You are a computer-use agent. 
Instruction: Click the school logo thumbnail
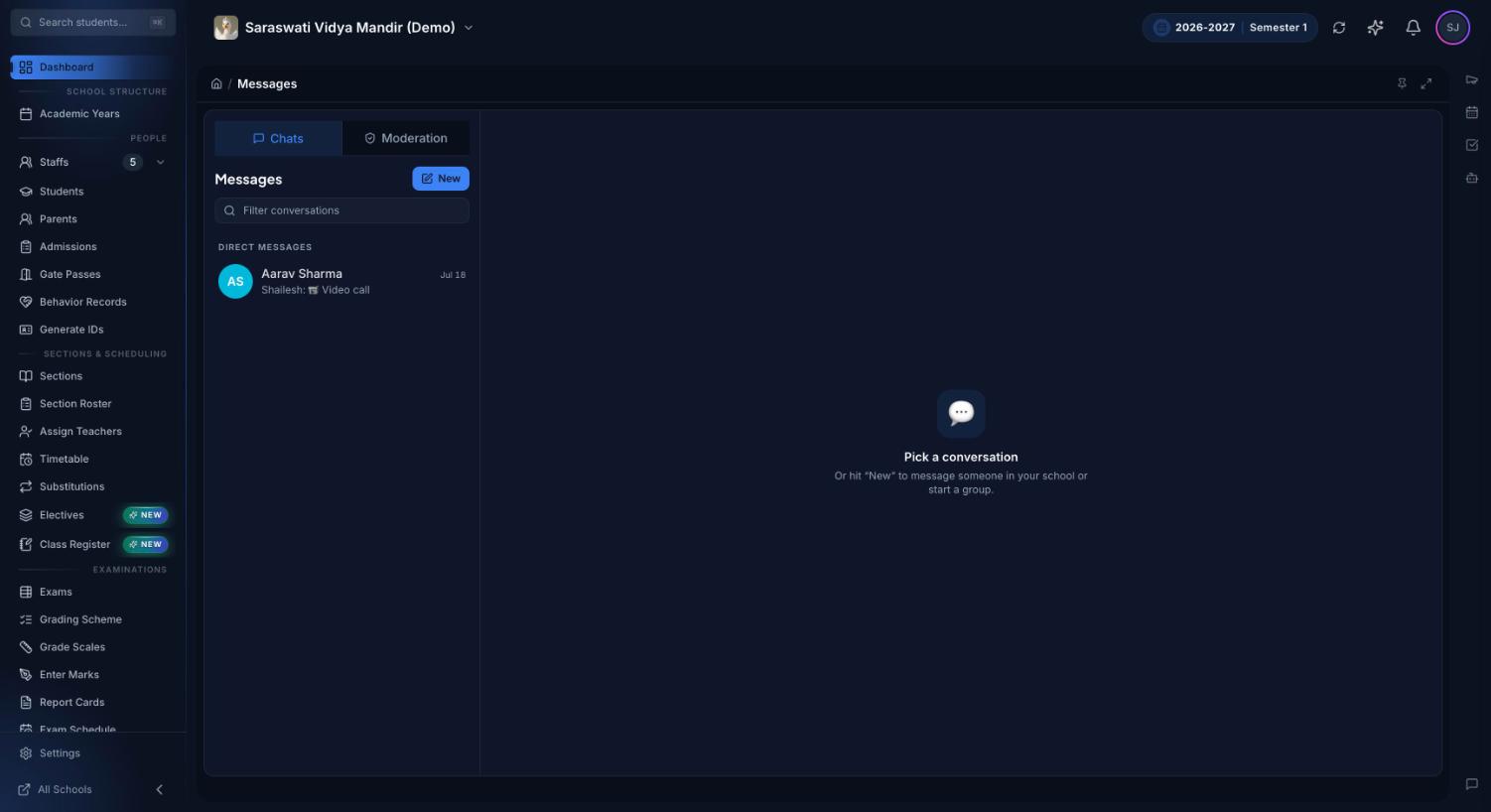(x=226, y=28)
